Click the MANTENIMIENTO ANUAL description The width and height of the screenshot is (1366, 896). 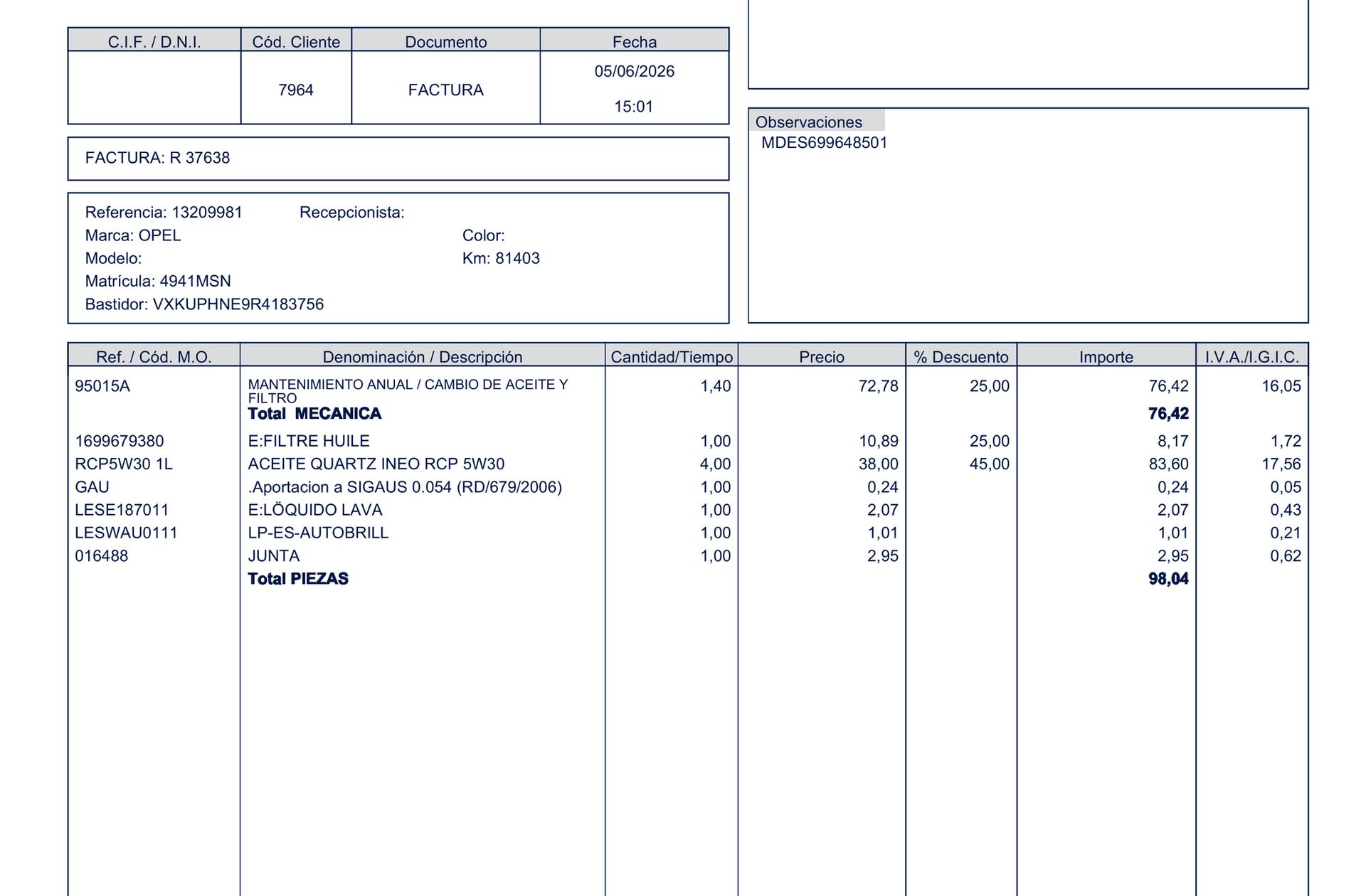(x=408, y=391)
